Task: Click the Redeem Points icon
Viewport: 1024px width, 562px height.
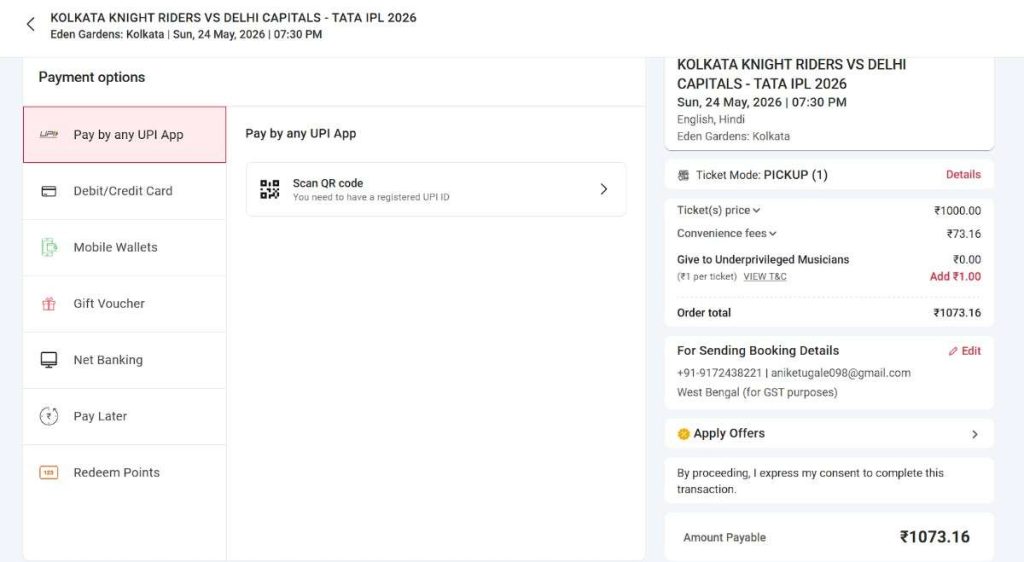Action: point(49,473)
